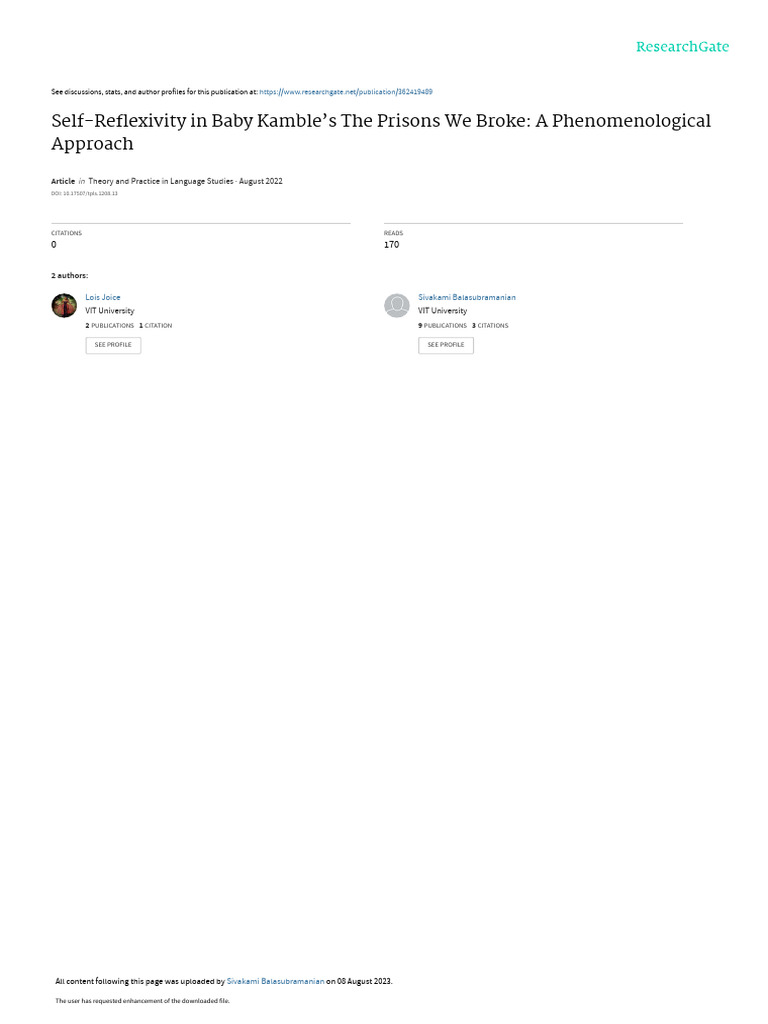This screenshot has height=1024, width=768.
Task: Click Sivakami Balasubramanian's placeholder avatar
Action: pos(396,305)
